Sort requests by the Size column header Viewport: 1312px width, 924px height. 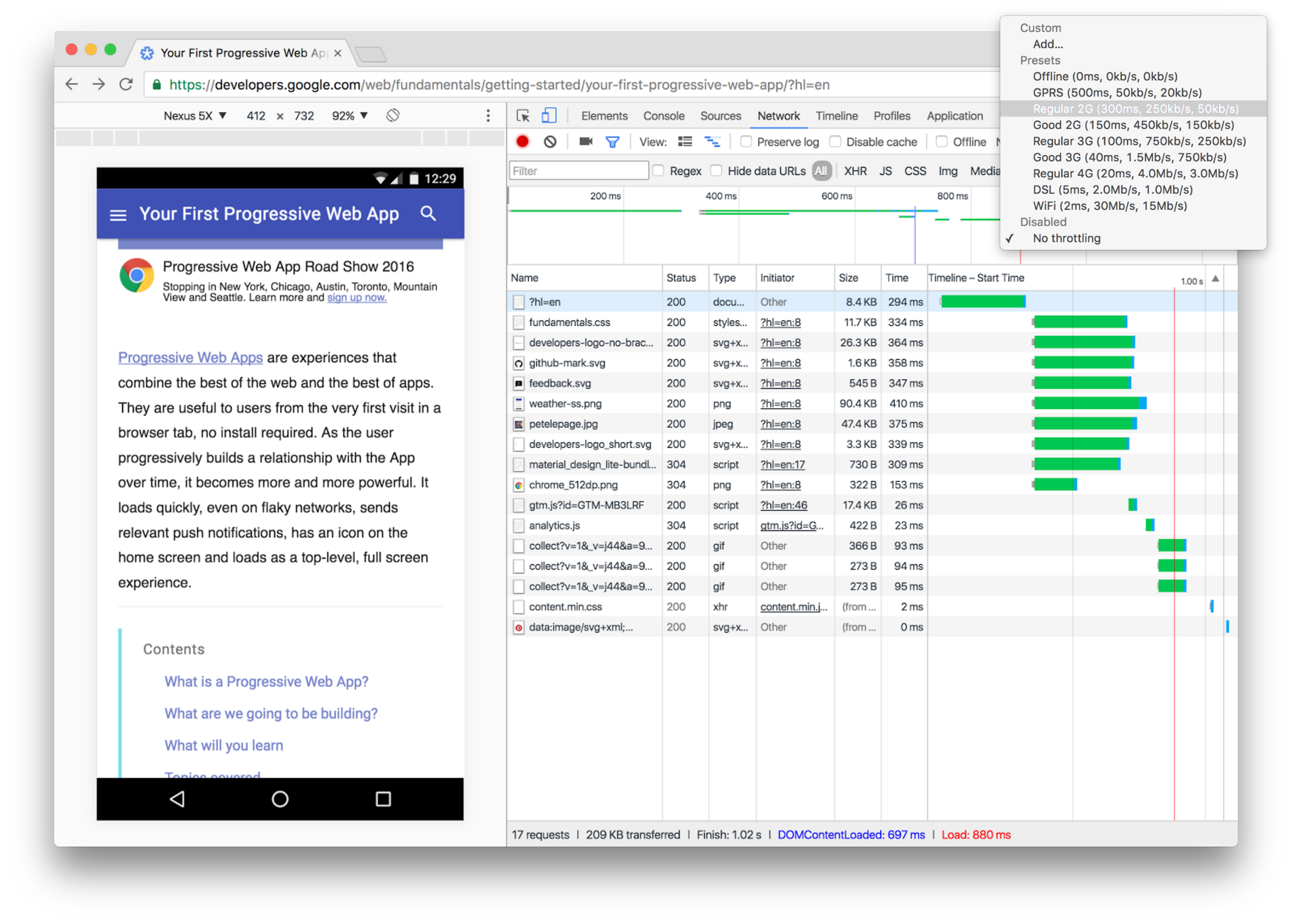coord(857,278)
